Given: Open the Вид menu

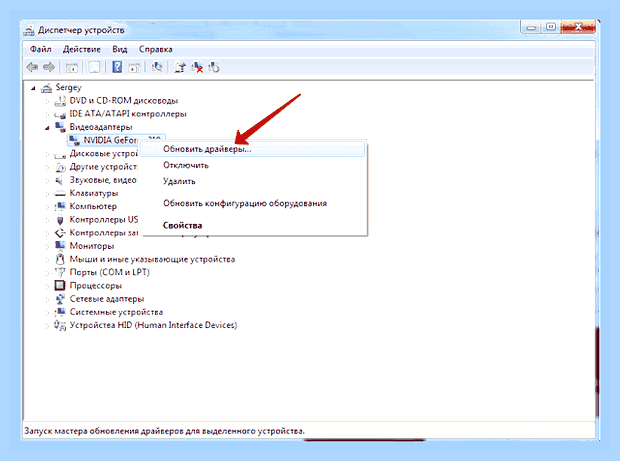Looking at the screenshot, I should point(119,49).
